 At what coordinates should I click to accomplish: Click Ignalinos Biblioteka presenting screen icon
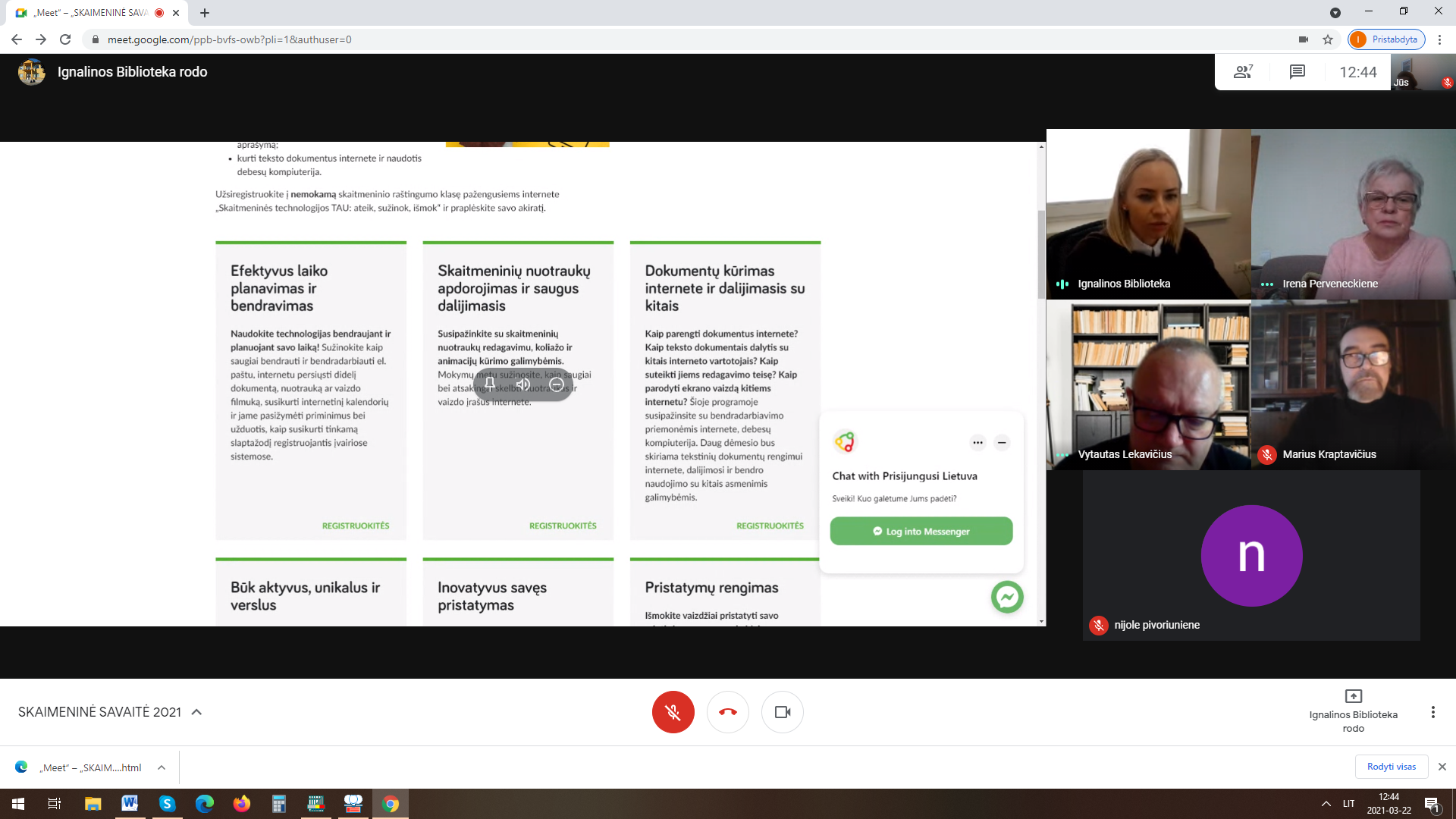click(x=1353, y=696)
